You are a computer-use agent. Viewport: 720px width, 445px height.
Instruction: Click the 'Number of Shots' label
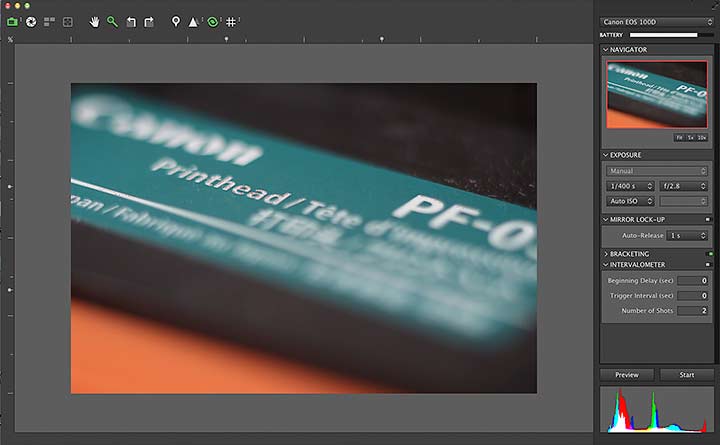pyautogui.click(x=647, y=311)
